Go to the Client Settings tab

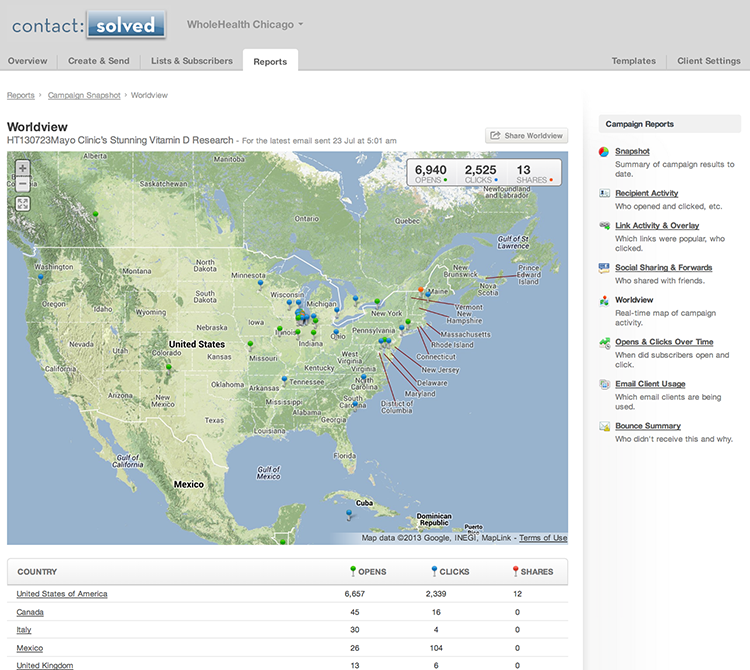(708, 61)
